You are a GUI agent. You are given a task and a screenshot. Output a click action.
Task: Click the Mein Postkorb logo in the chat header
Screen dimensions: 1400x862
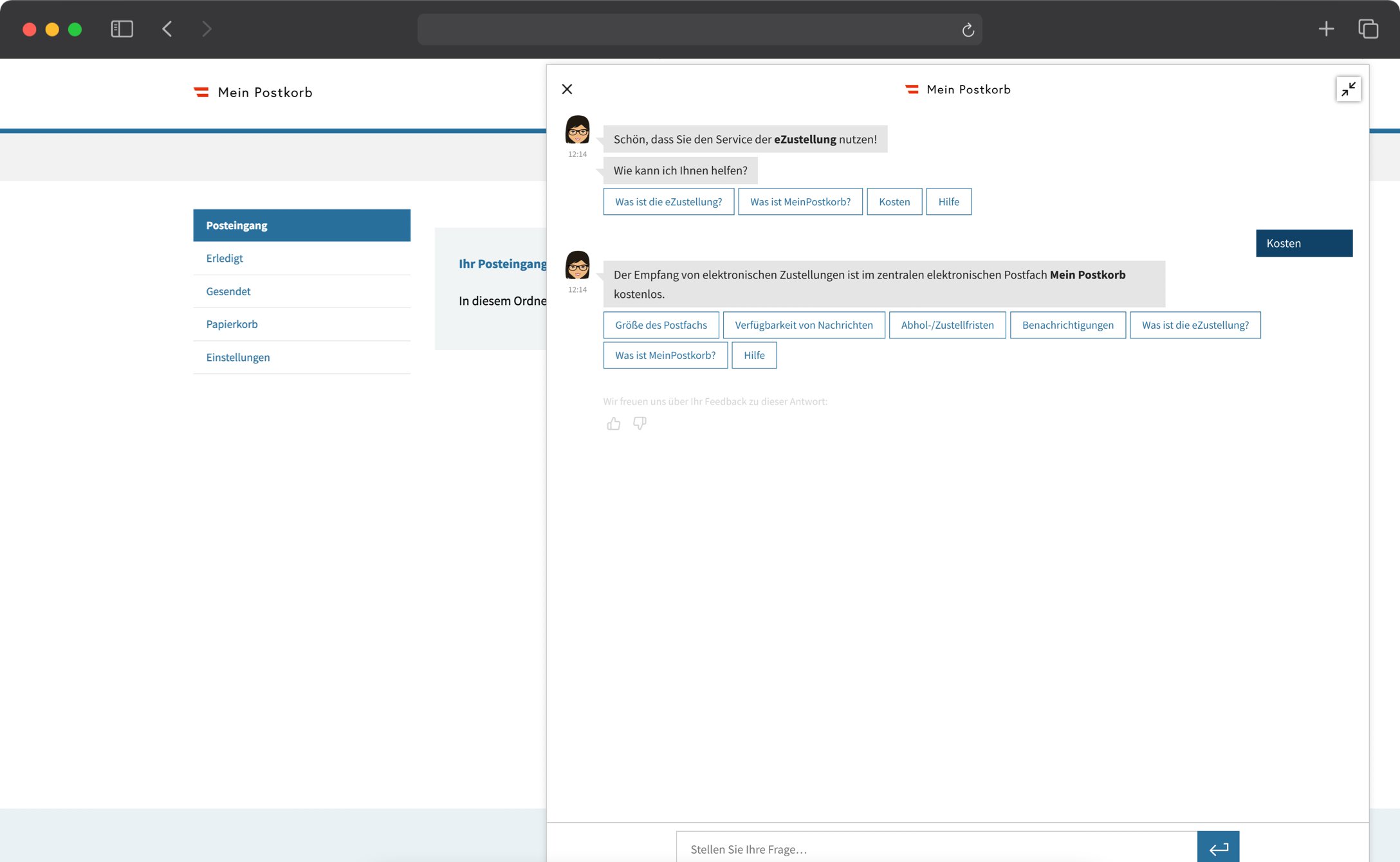point(958,89)
